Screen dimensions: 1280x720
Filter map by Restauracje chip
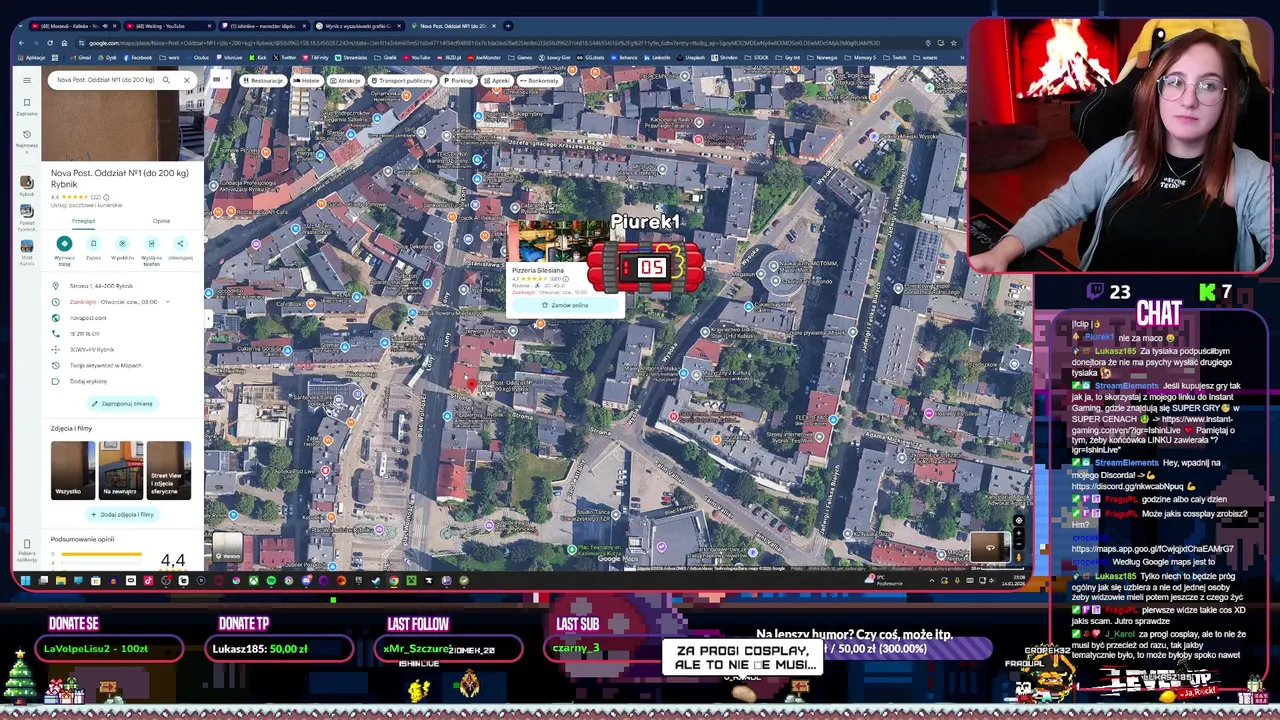click(263, 80)
